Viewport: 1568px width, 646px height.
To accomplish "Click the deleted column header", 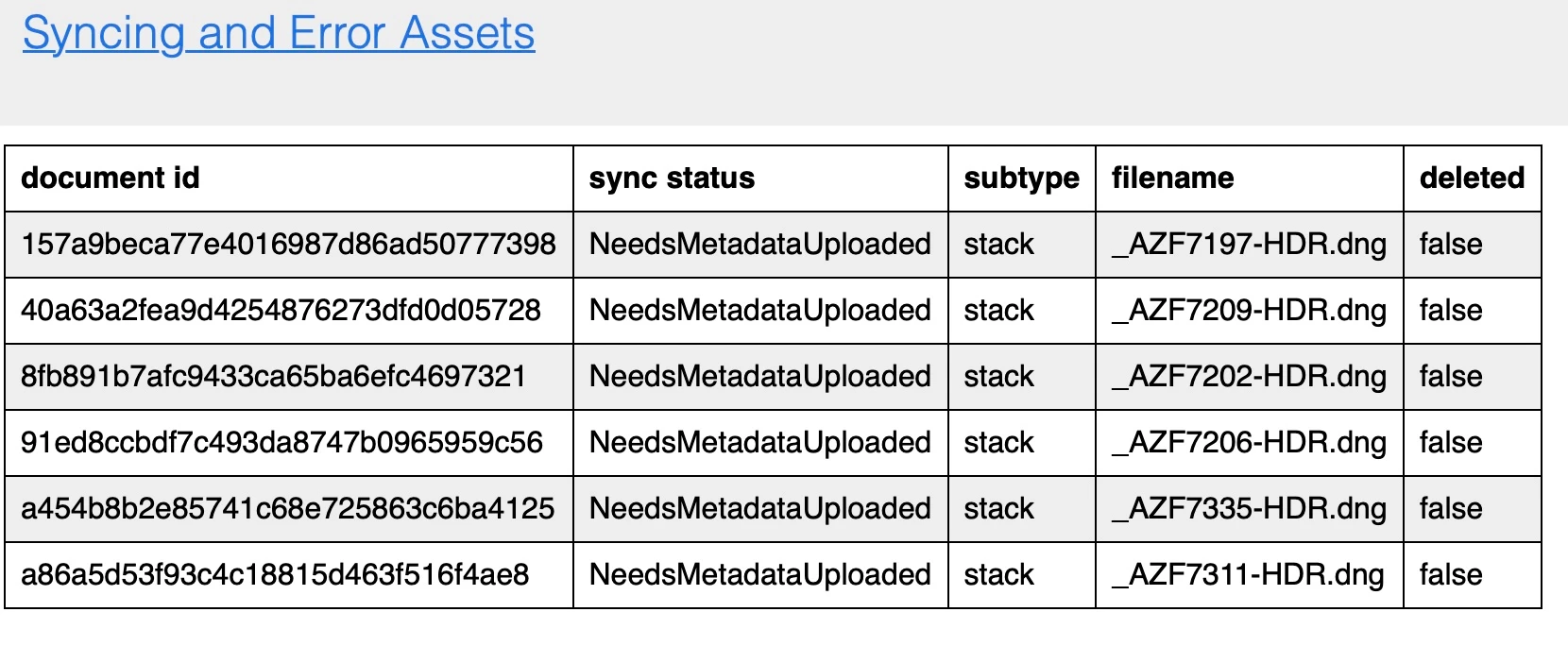I will coord(1472,178).
